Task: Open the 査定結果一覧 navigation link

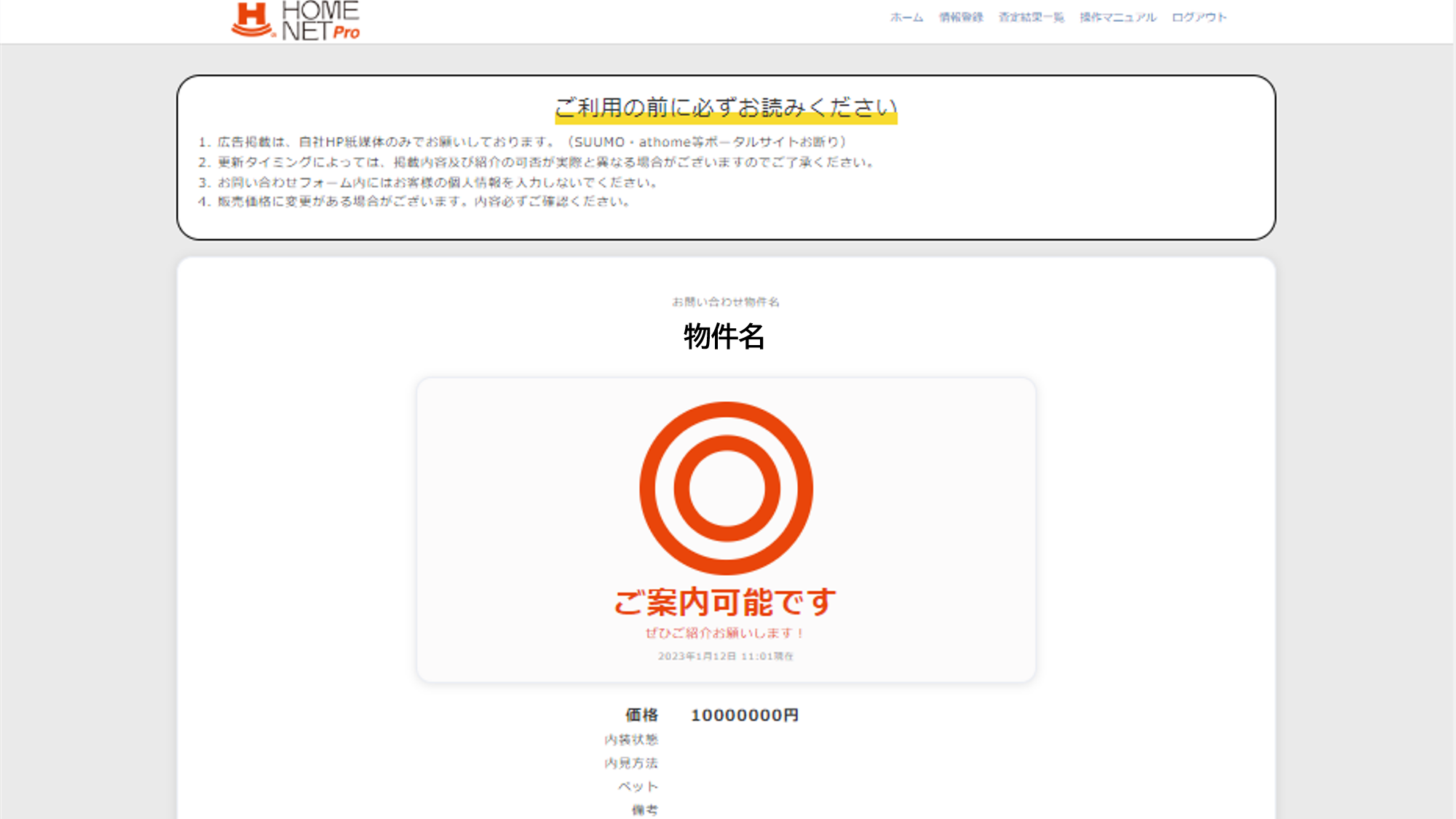Action: [1031, 17]
